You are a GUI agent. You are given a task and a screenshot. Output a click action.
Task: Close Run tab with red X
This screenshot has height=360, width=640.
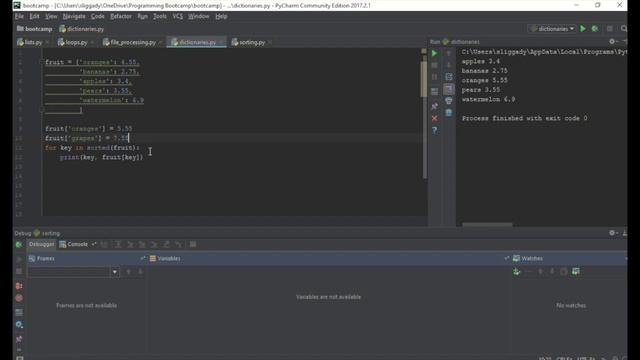click(x=435, y=118)
